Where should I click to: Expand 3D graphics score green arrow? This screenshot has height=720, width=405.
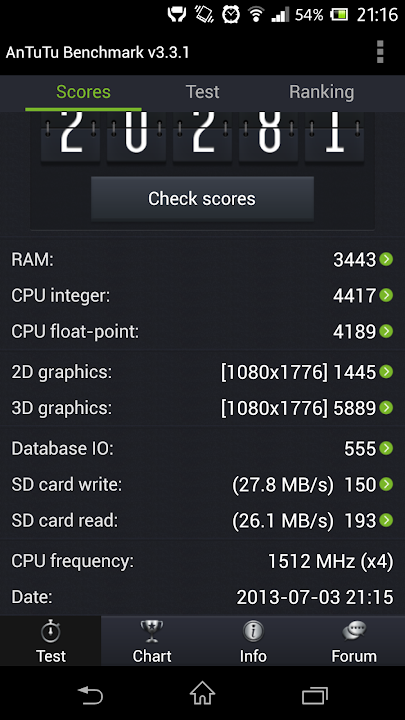pyautogui.click(x=386, y=408)
